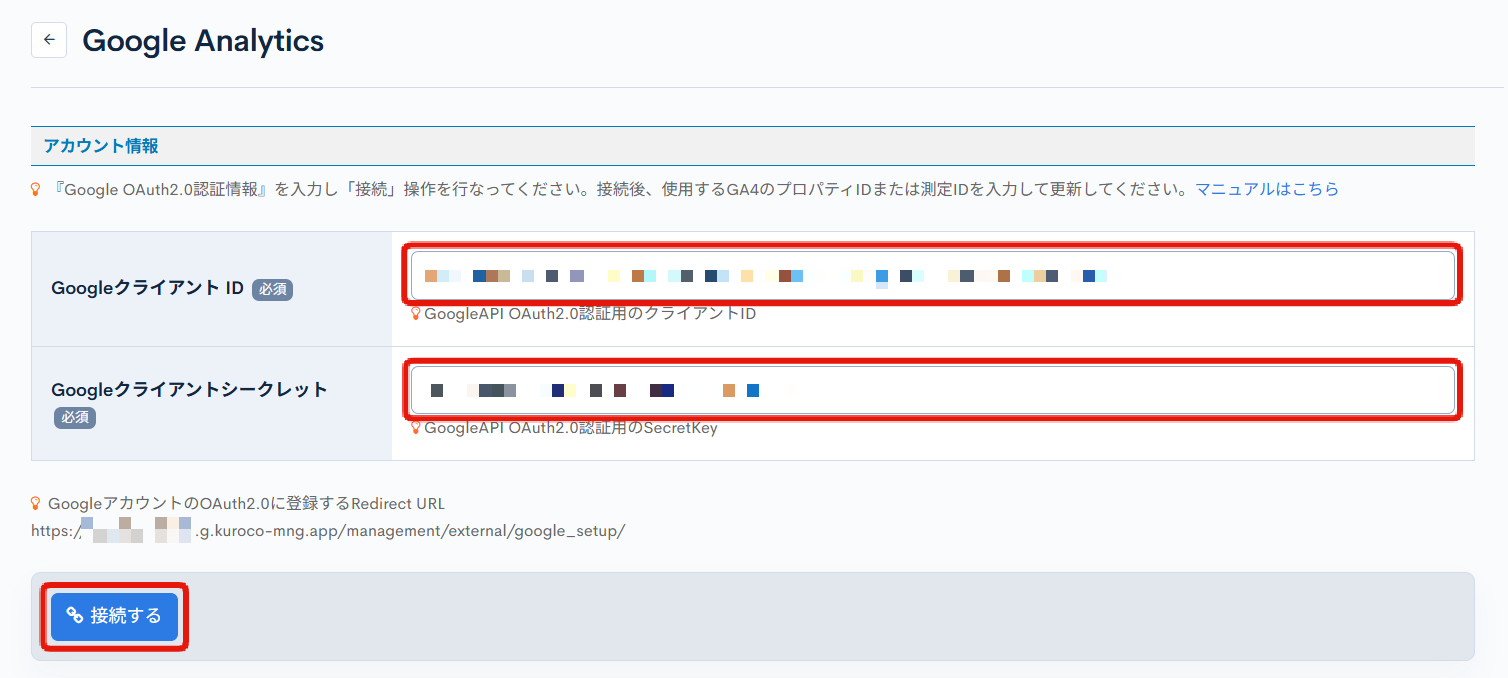Click the lightbulb icon beside SecretKey hint

[416, 428]
